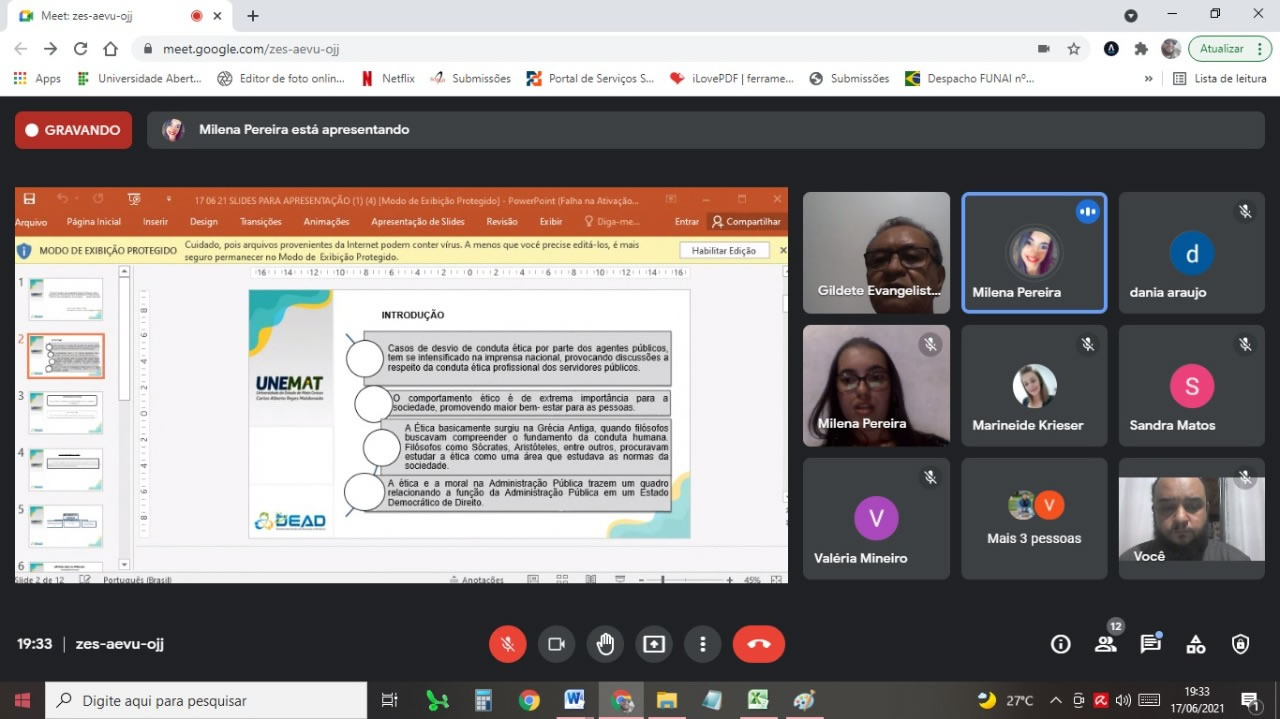Click the present screen icon

654,644
